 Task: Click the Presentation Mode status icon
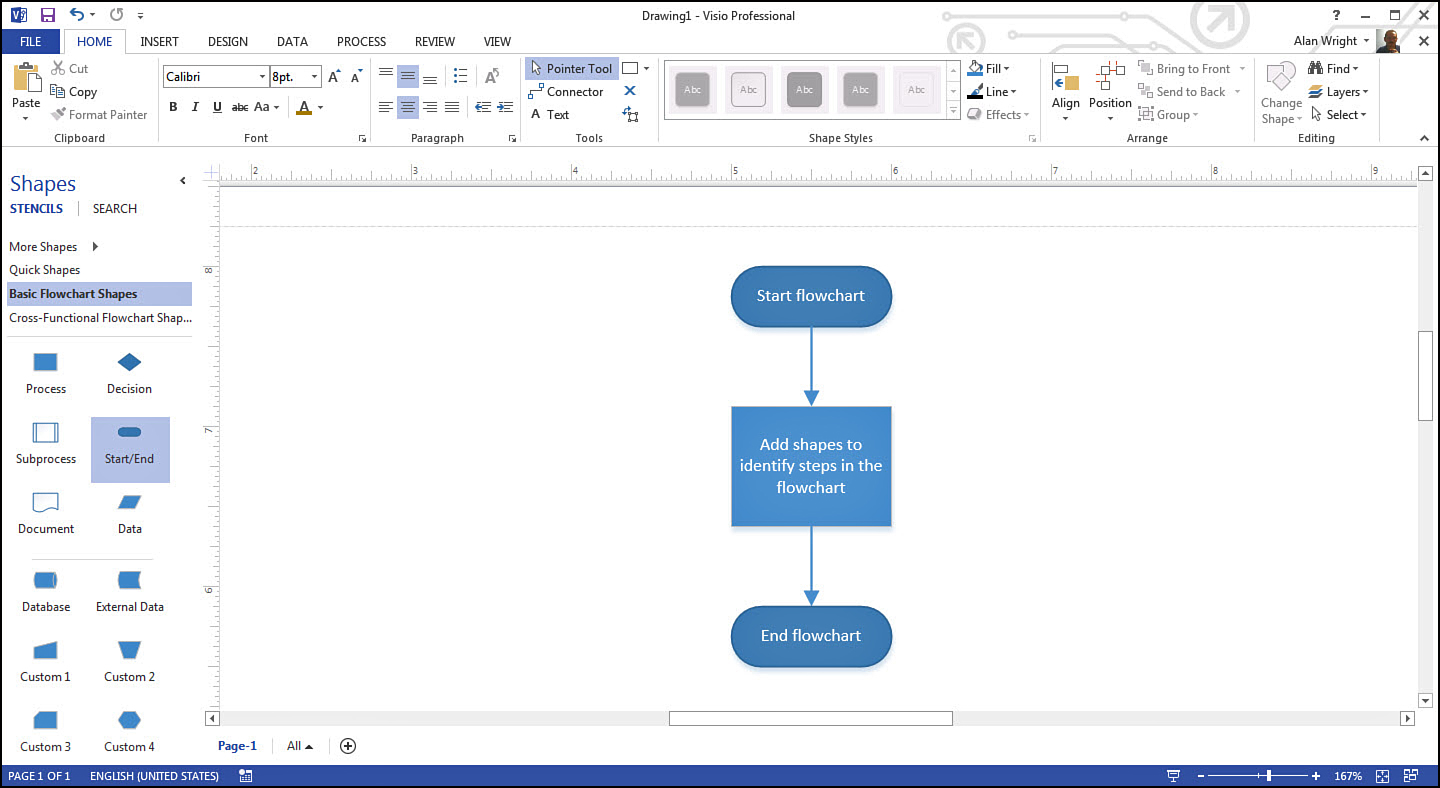[1173, 776]
